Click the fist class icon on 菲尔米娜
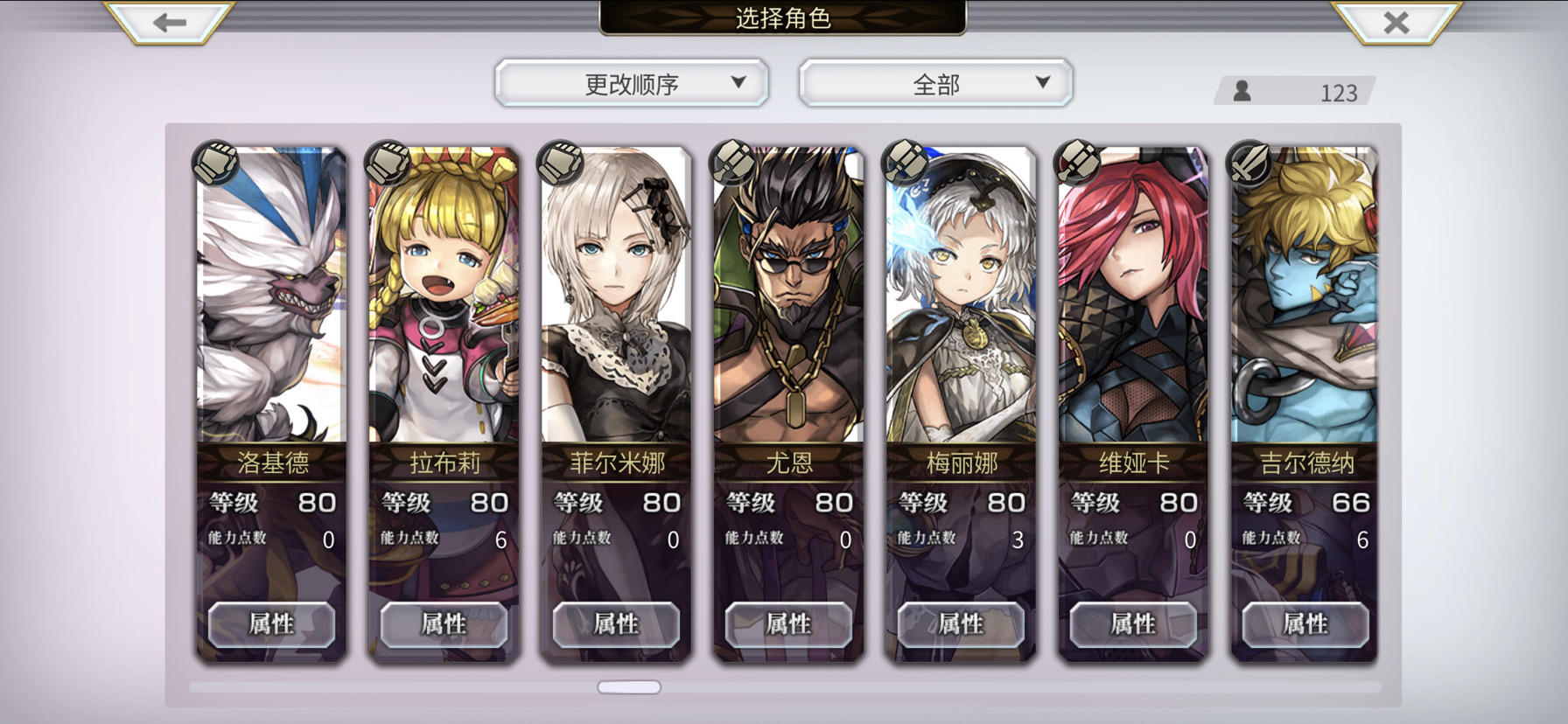The width and height of the screenshot is (1568, 724). click(560, 163)
